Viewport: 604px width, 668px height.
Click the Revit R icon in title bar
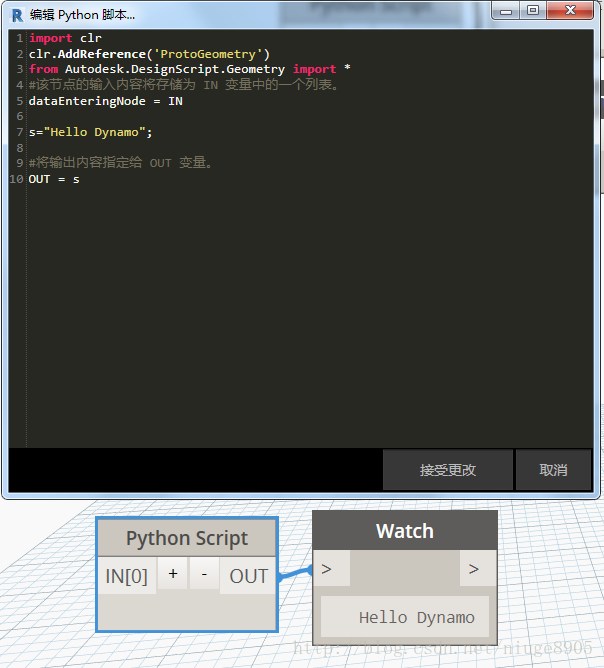click(17, 15)
